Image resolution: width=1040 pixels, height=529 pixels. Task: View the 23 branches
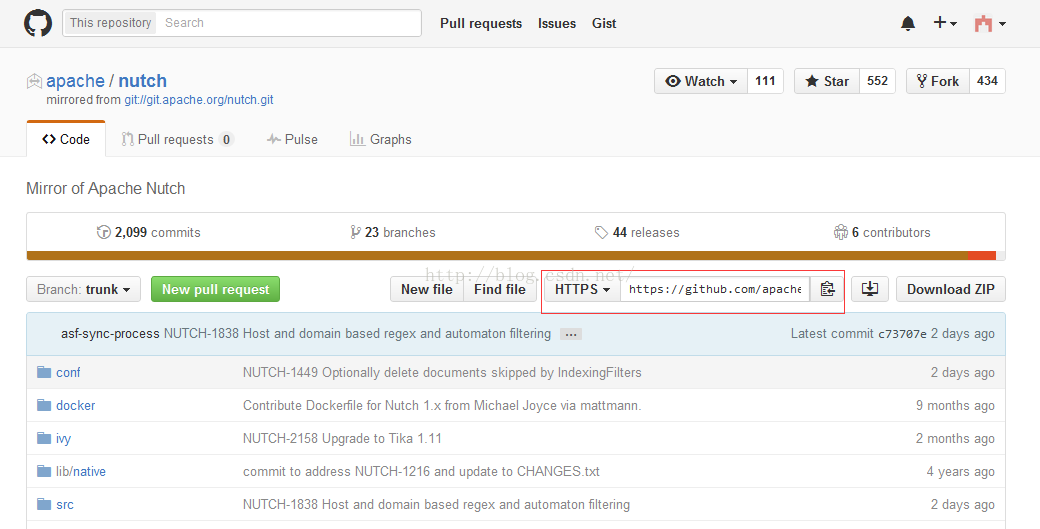[x=393, y=233]
